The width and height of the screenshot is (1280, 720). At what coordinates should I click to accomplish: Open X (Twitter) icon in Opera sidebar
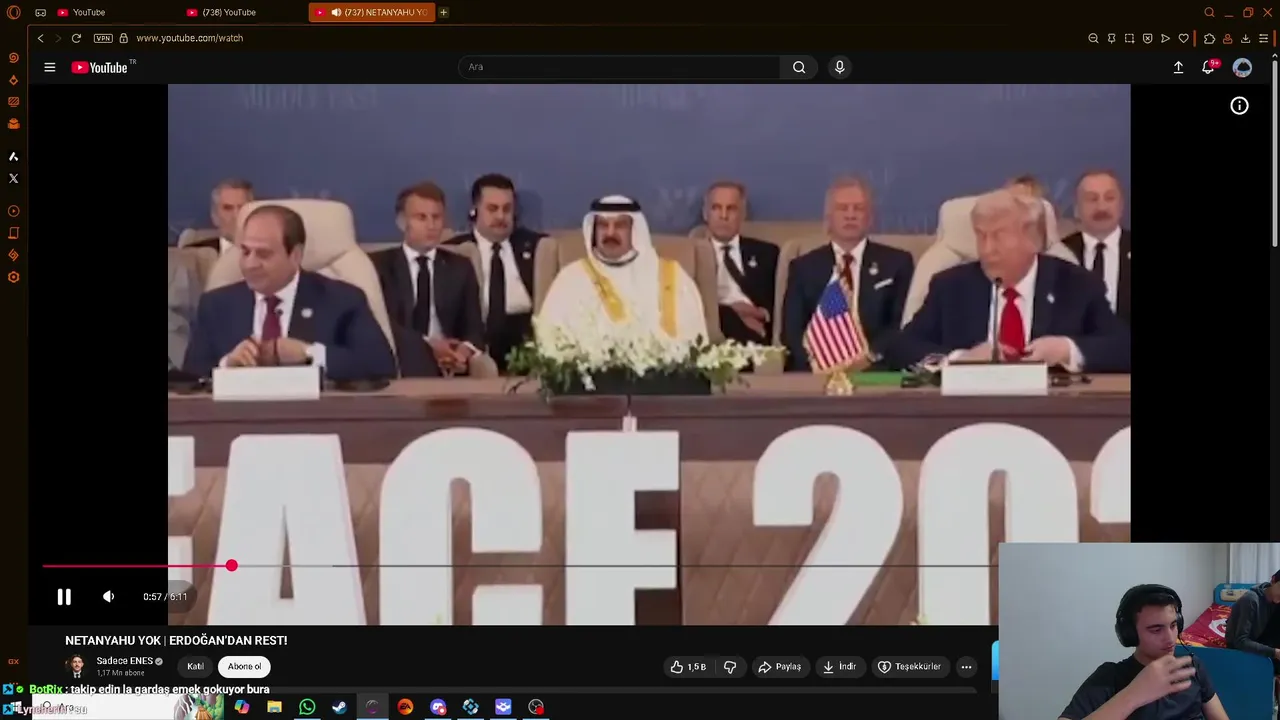click(13, 179)
